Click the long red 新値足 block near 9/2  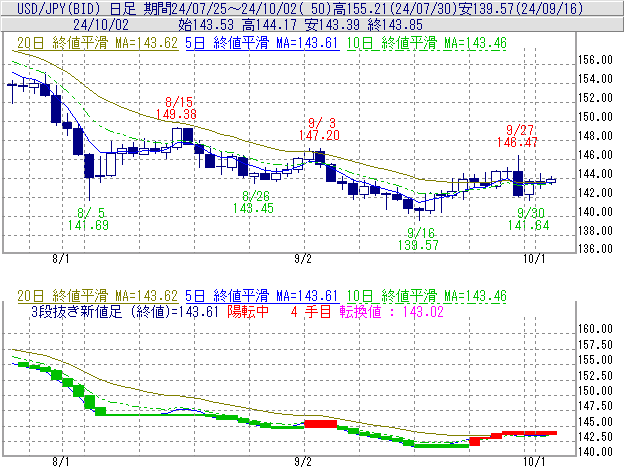[x=320, y=424]
